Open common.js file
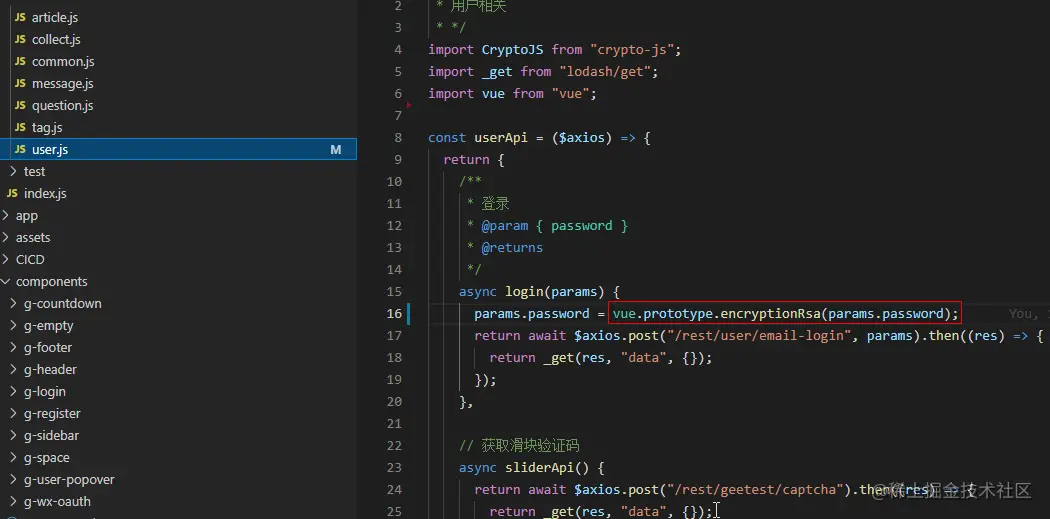Viewport: 1050px width, 519px height. 63,62
